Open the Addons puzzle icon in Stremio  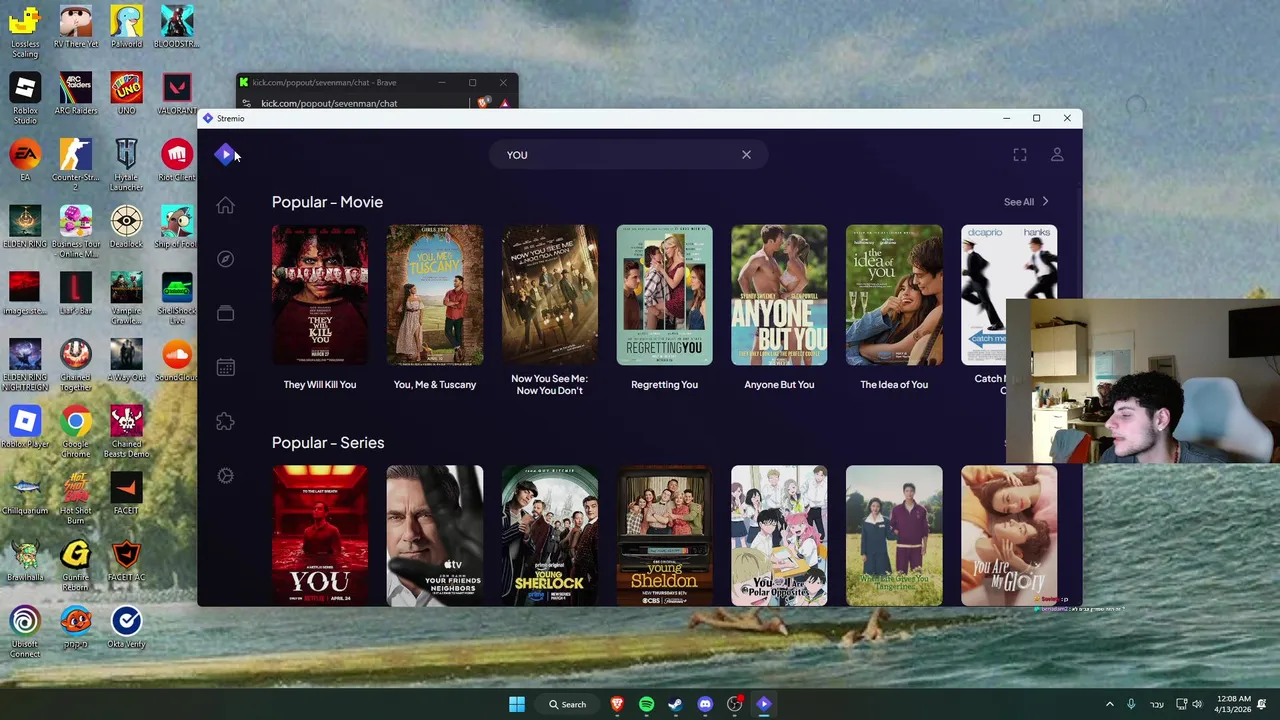pyautogui.click(x=225, y=421)
